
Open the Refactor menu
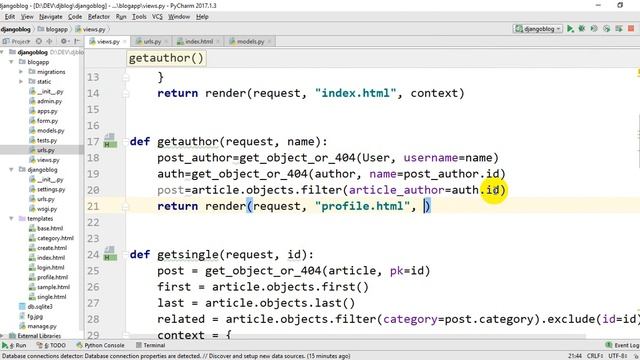(99, 17)
